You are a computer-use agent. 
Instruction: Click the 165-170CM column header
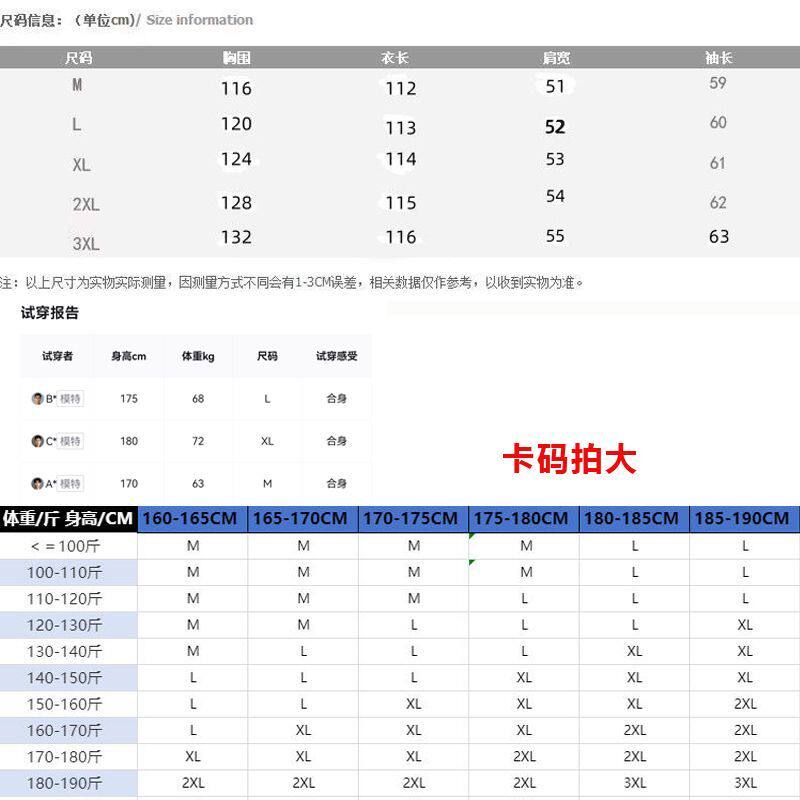point(303,519)
